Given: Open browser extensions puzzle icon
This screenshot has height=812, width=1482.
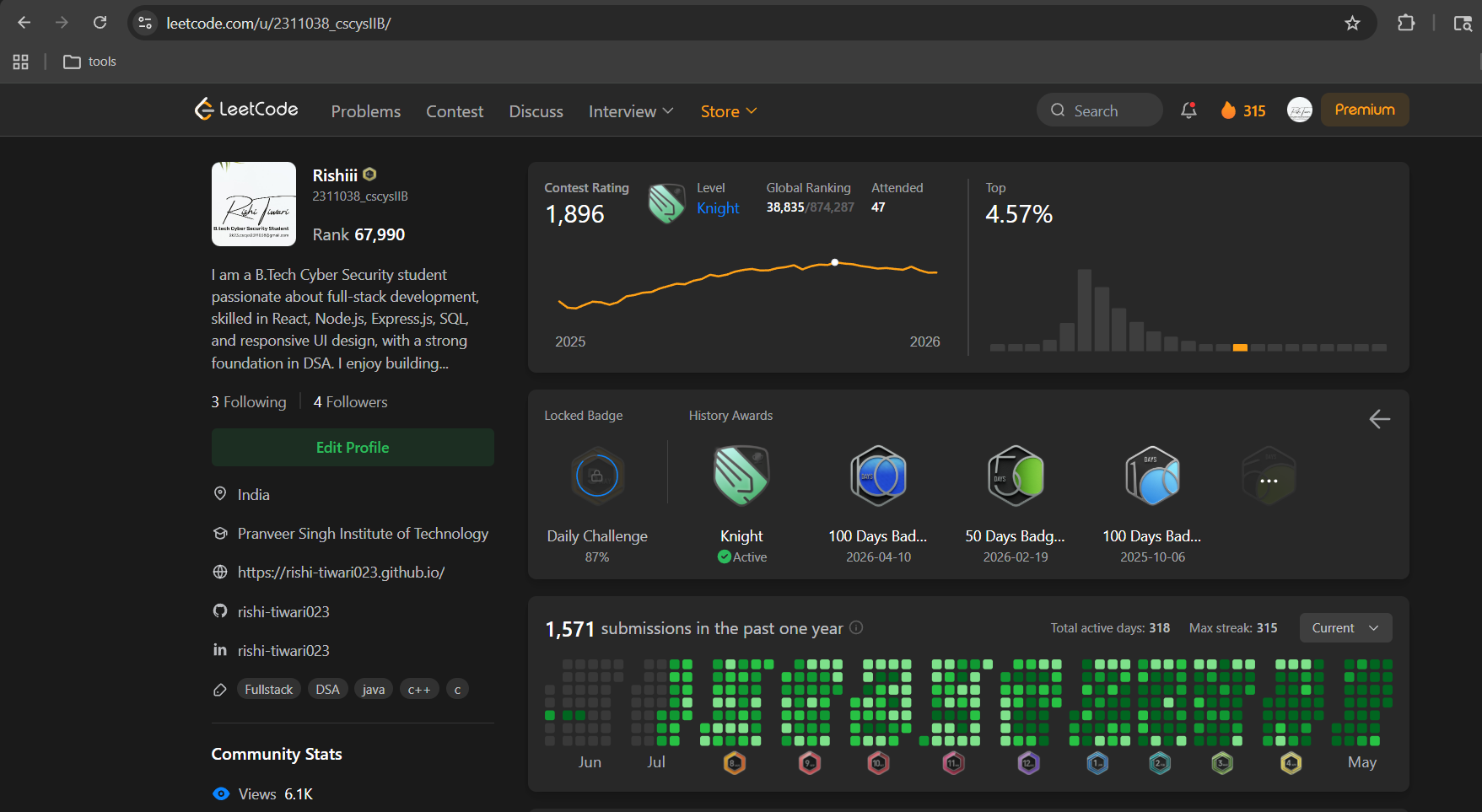Looking at the screenshot, I should pyautogui.click(x=1406, y=23).
